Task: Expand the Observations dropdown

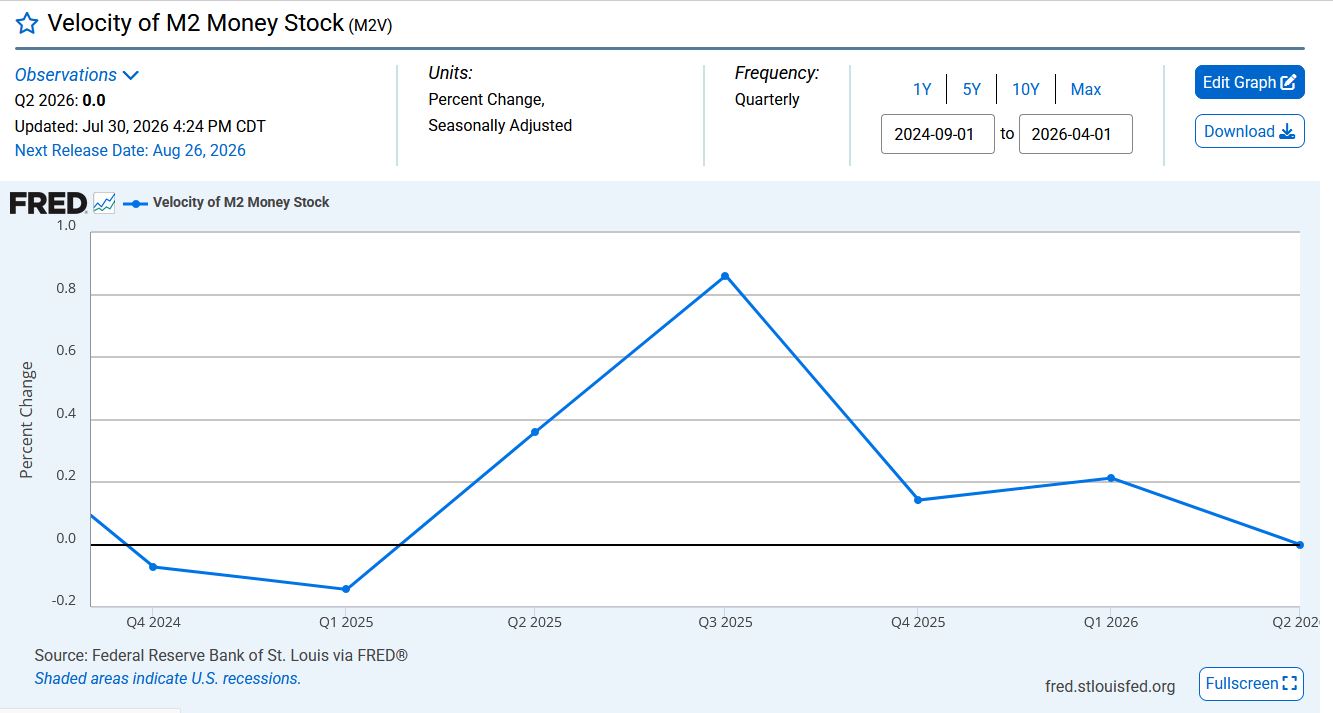Action: pyautogui.click(x=77, y=75)
